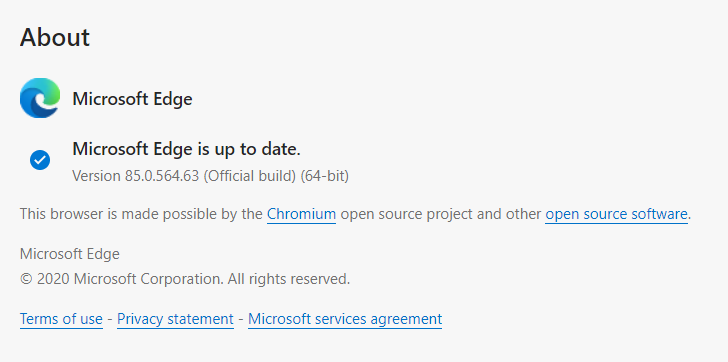728x362 pixels.
Task: Click the gray Microsoft Edge label above copyright
Action: (70, 254)
